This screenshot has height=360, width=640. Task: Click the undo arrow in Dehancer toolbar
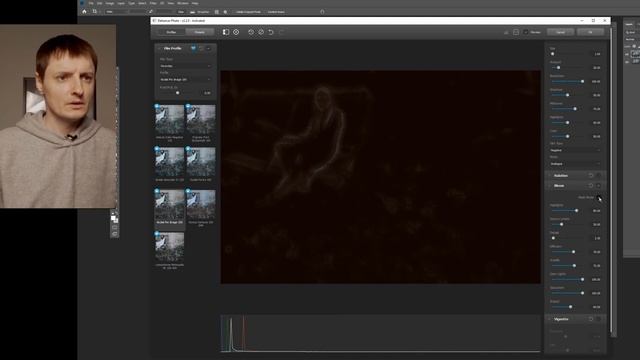click(x=271, y=32)
